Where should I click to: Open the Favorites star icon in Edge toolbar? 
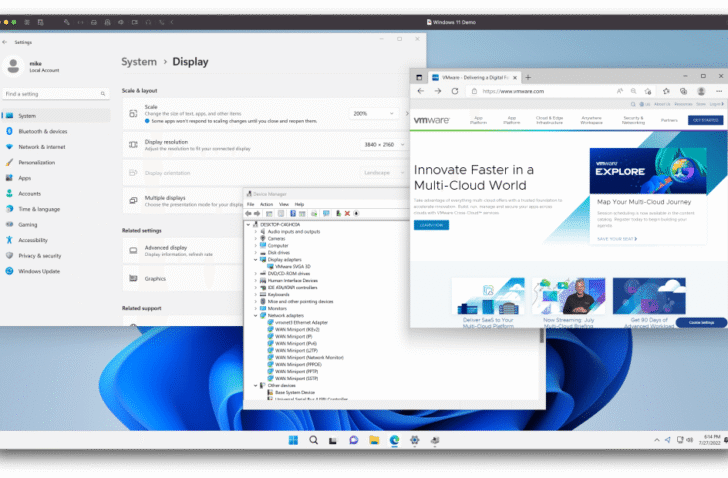(666, 91)
